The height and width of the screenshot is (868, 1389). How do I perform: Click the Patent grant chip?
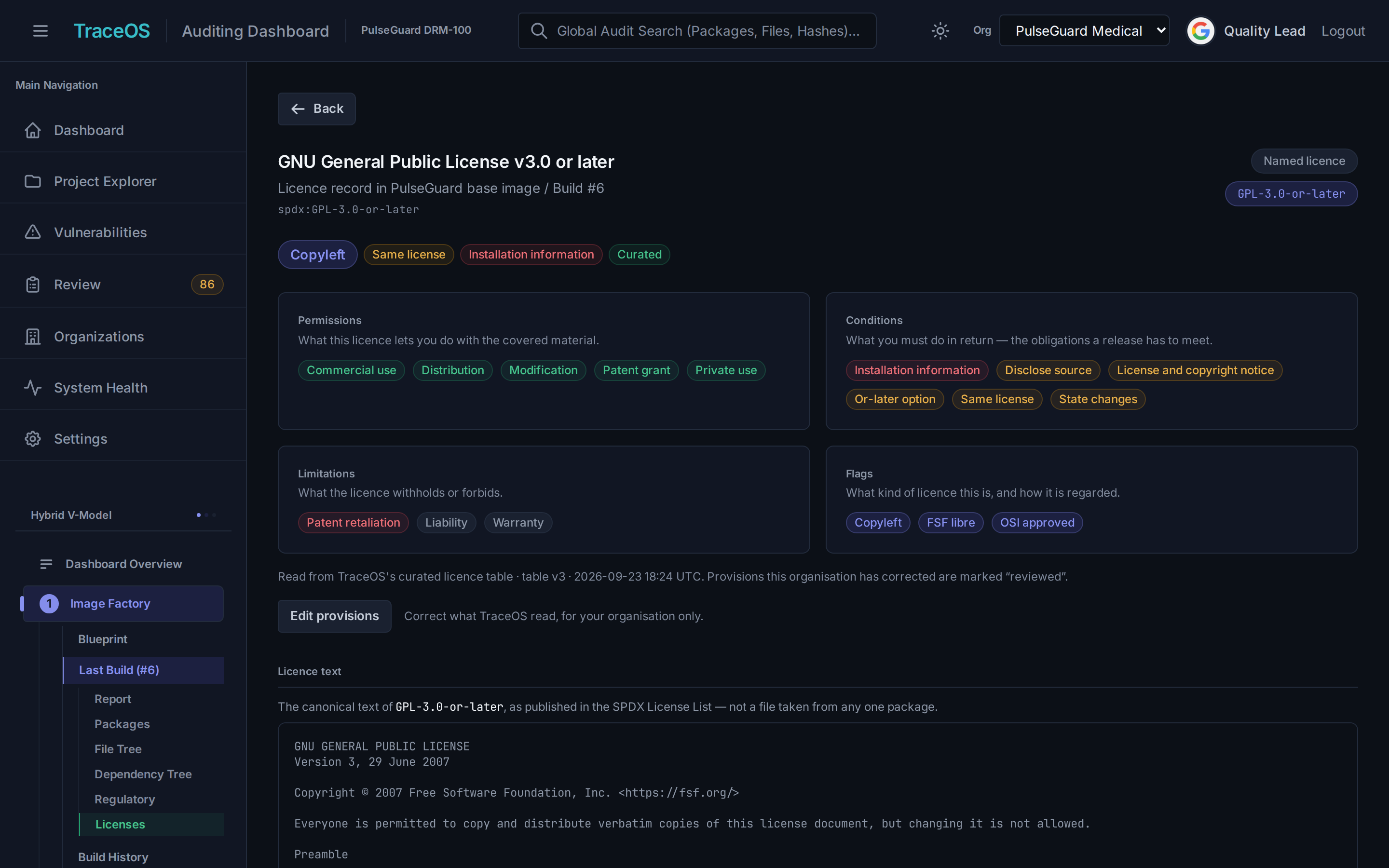[x=636, y=370]
